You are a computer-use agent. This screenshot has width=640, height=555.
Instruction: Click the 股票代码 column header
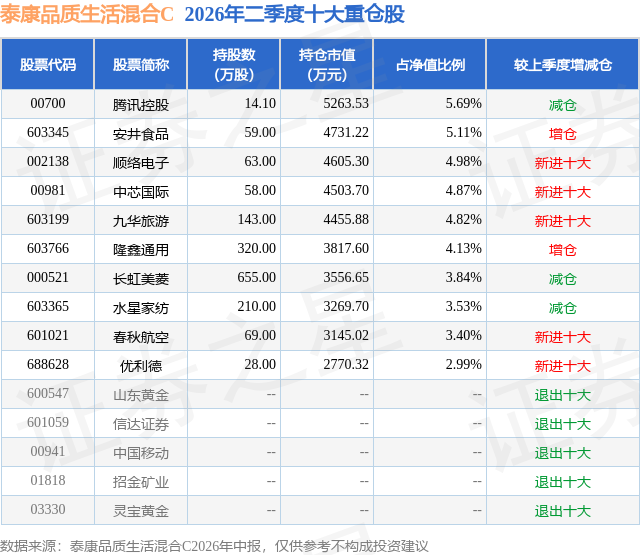click(x=48, y=64)
